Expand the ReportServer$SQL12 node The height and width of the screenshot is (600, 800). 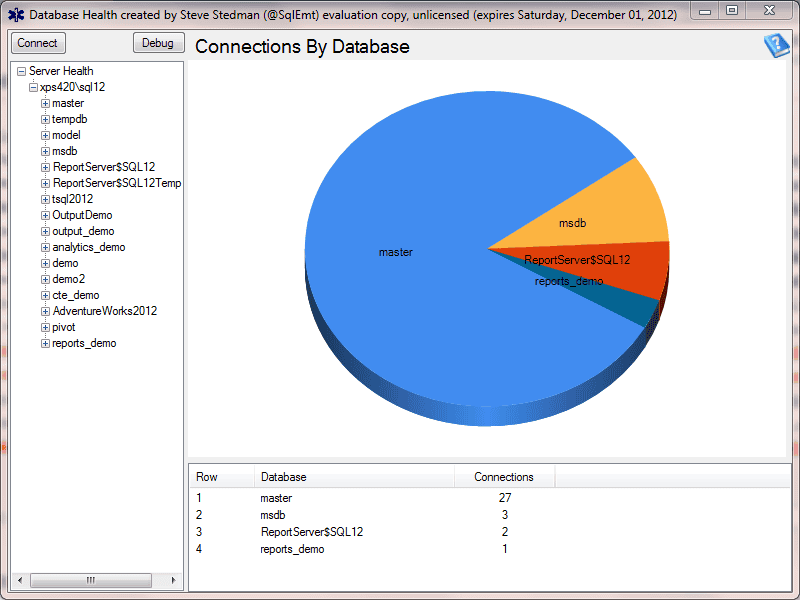(x=45, y=167)
